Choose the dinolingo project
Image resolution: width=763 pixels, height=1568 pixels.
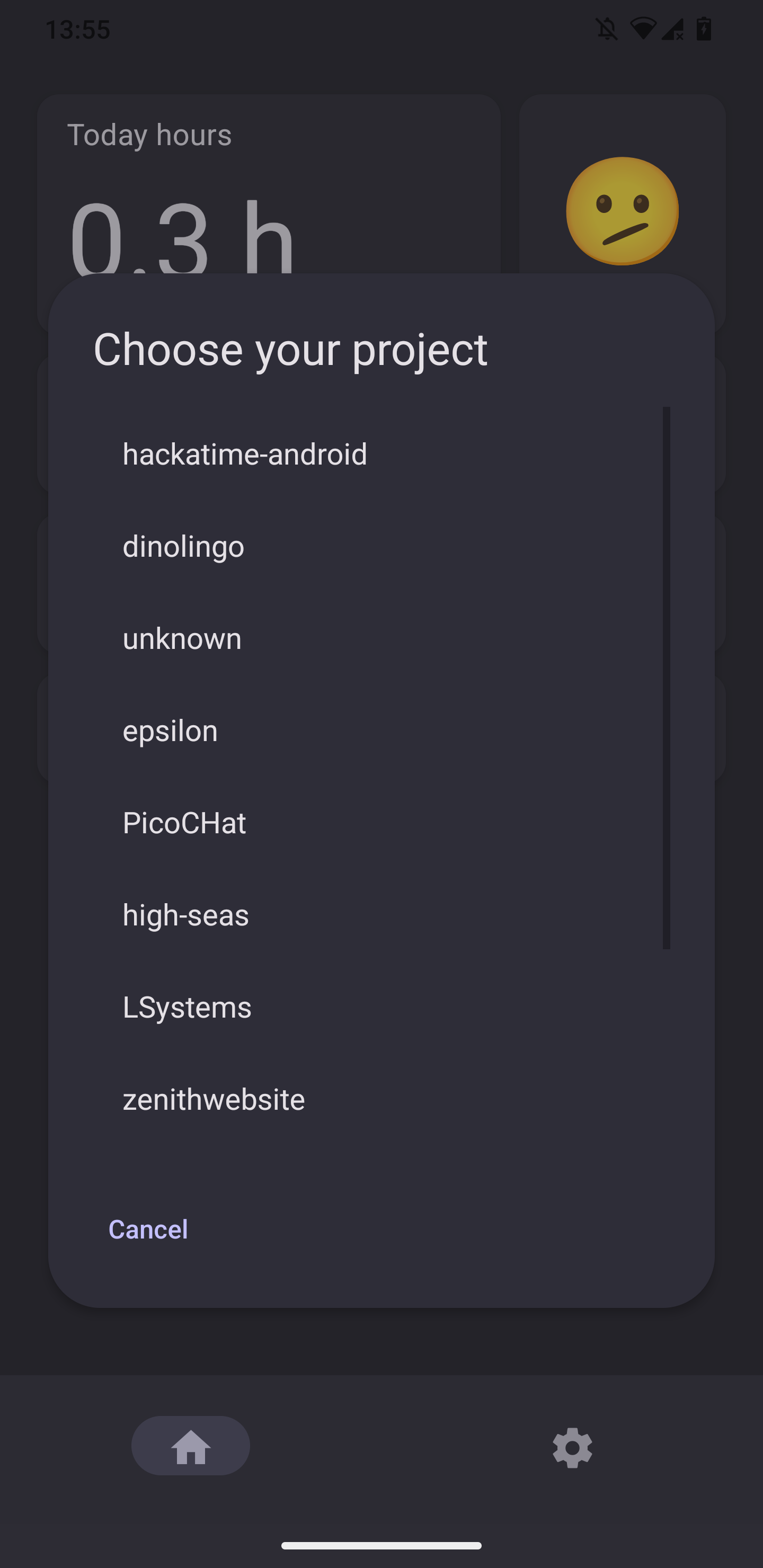(183, 546)
